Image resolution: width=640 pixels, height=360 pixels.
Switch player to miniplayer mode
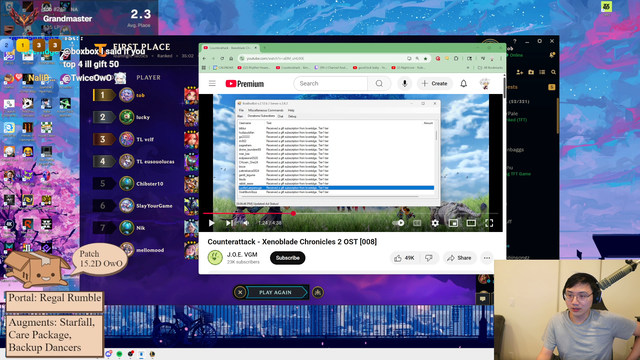tap(453, 223)
